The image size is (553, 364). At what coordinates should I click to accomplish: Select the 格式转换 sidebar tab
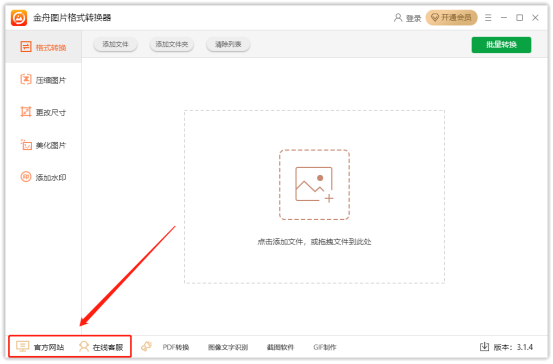(x=43, y=47)
